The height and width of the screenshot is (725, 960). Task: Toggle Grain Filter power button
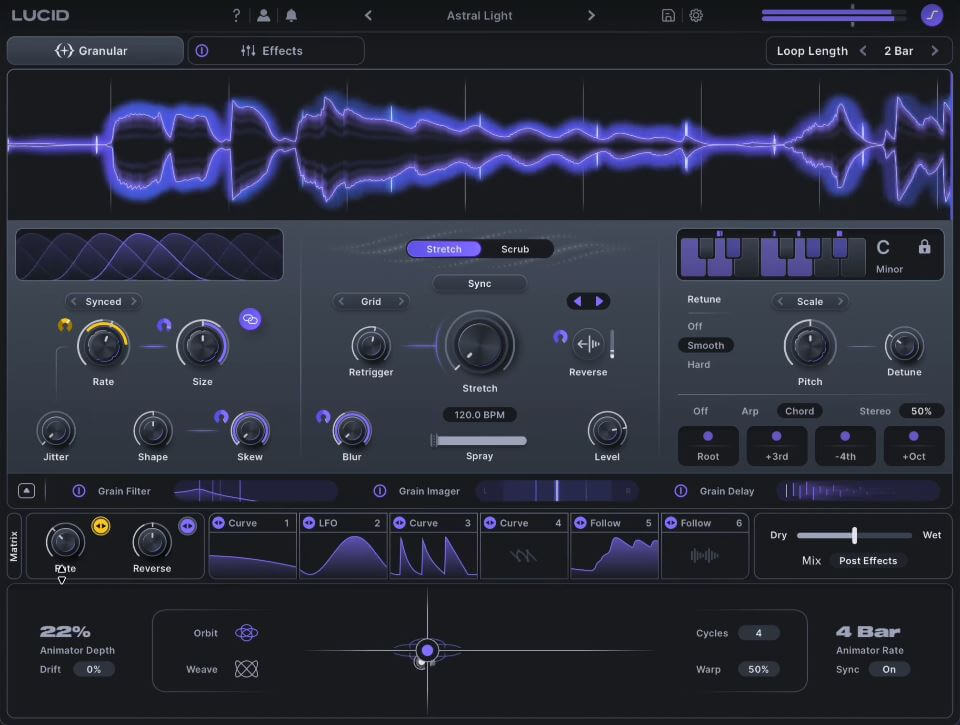[x=79, y=490]
